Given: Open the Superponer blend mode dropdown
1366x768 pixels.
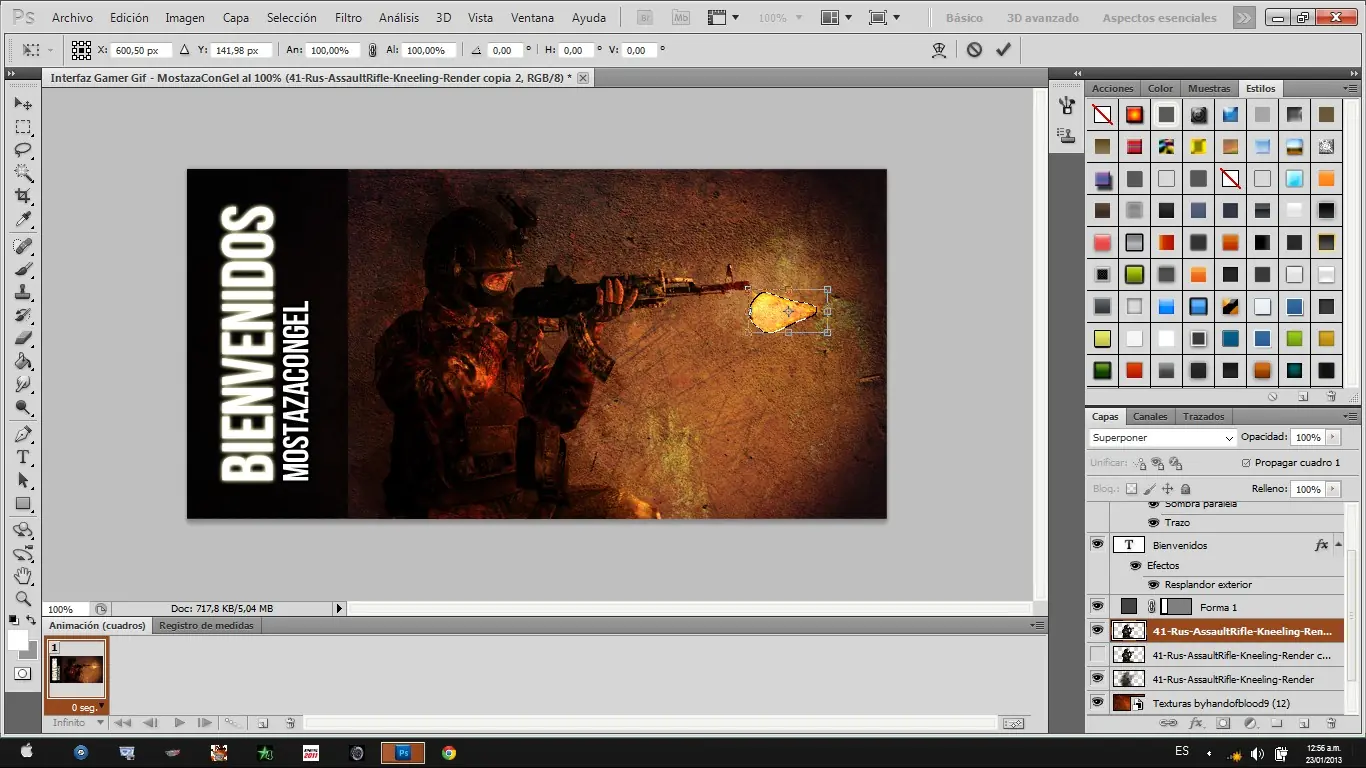Looking at the screenshot, I should [x=1230, y=437].
